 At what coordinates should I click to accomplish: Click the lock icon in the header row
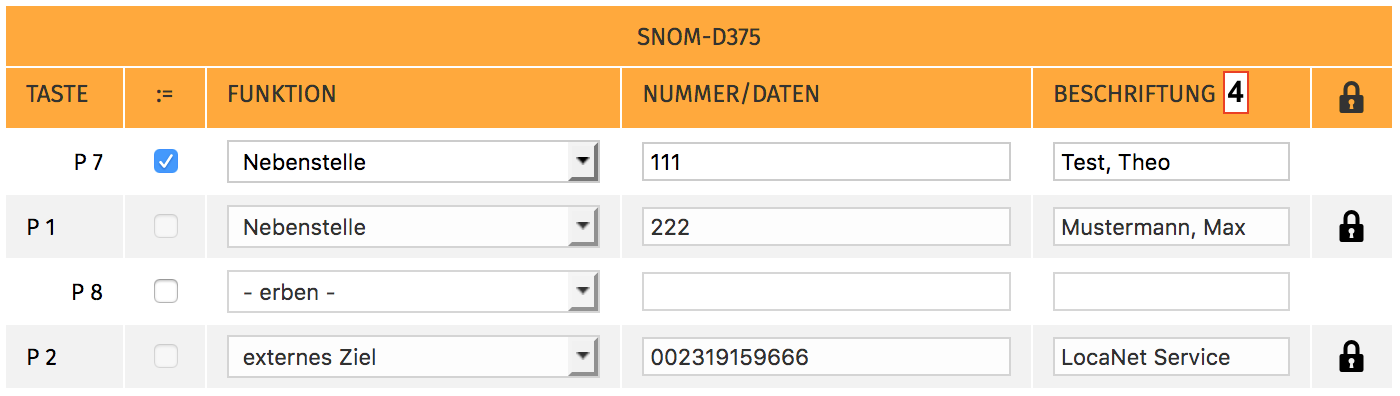point(1351,97)
